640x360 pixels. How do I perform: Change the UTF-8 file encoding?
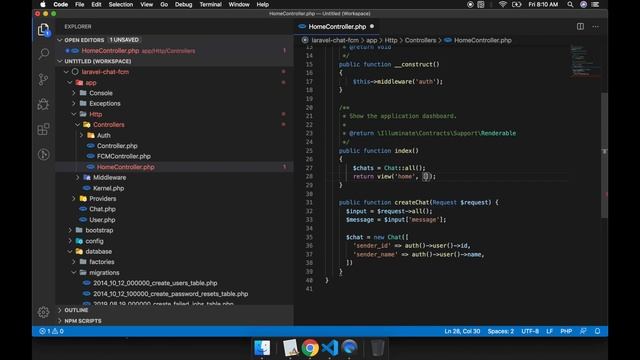click(x=530, y=331)
